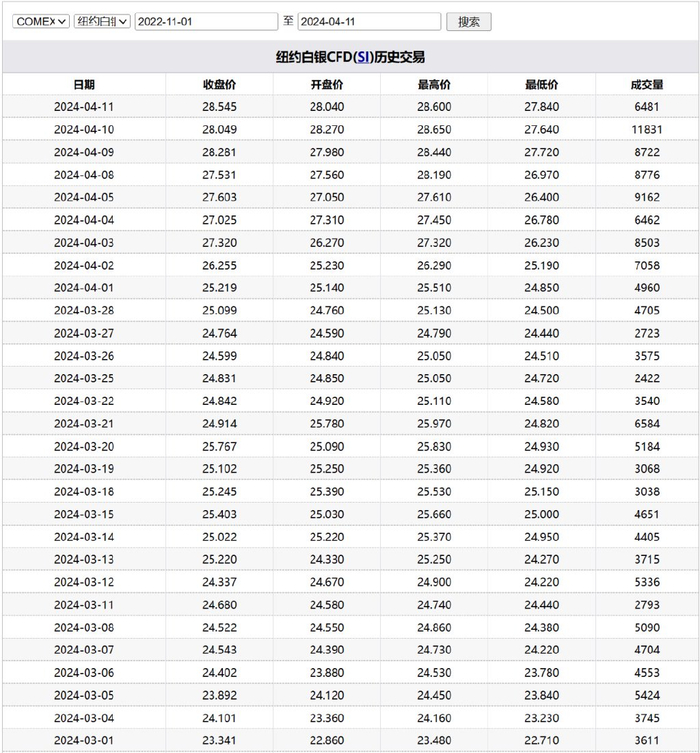Select date cell 2024-03-26
The image size is (700, 753).
click(x=84, y=356)
